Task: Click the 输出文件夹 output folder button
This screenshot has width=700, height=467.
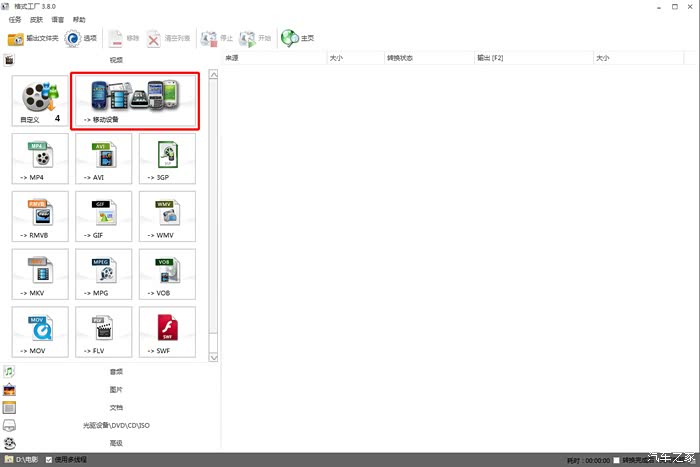Action: pyautogui.click(x=32, y=39)
